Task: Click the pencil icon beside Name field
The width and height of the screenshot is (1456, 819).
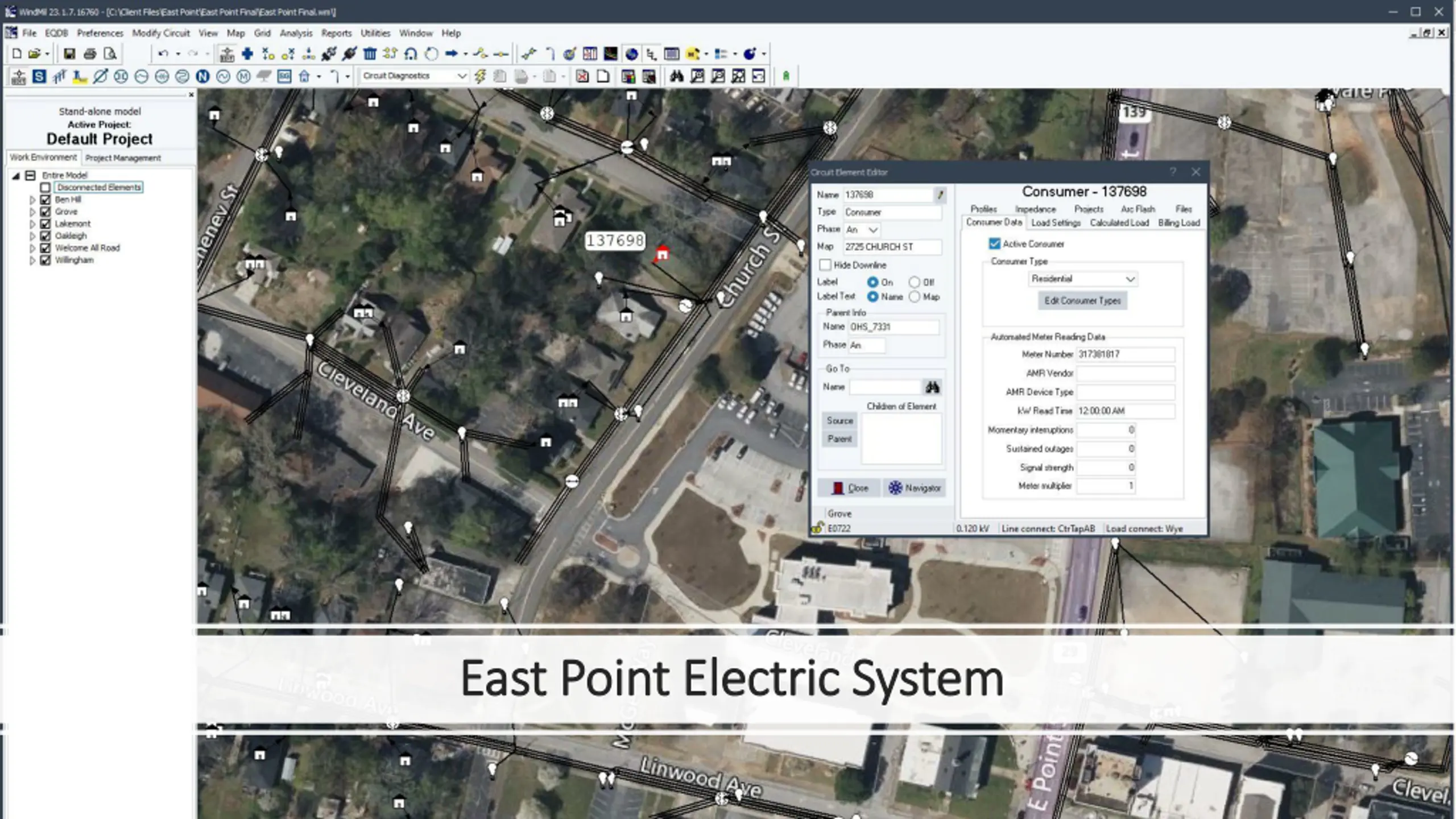Action: 940,195
